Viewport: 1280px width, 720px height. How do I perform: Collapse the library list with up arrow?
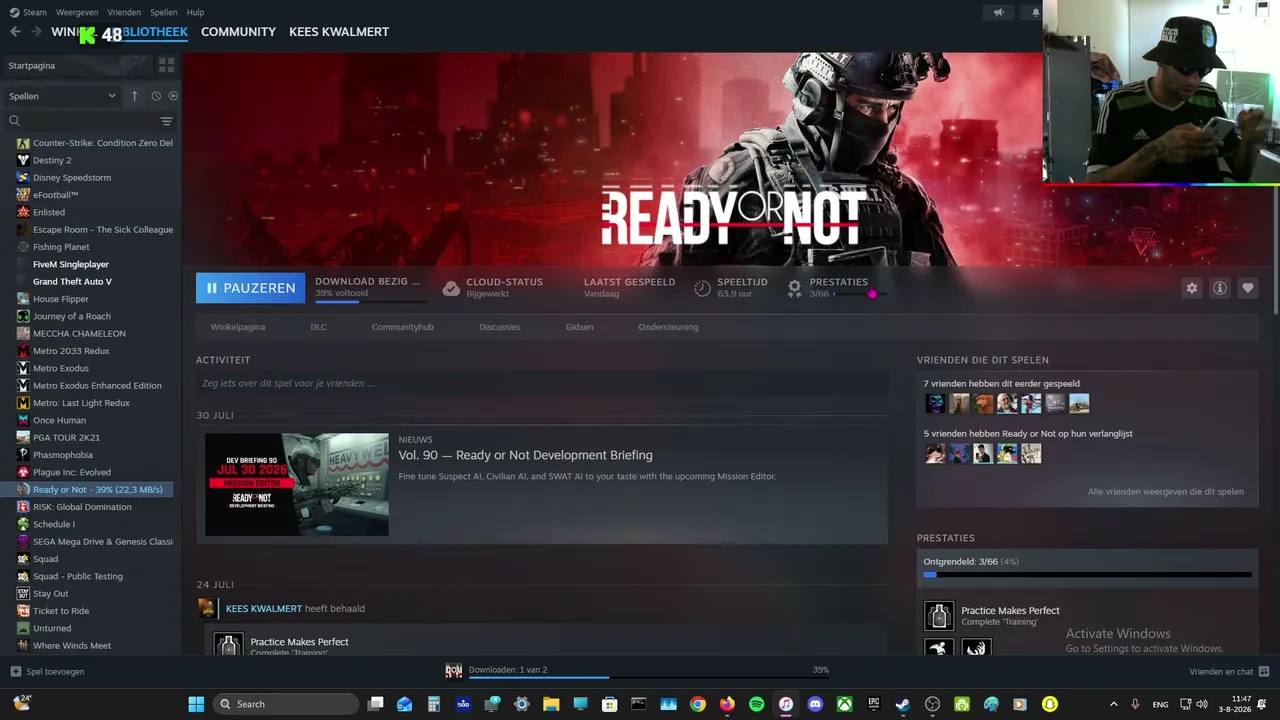(134, 96)
